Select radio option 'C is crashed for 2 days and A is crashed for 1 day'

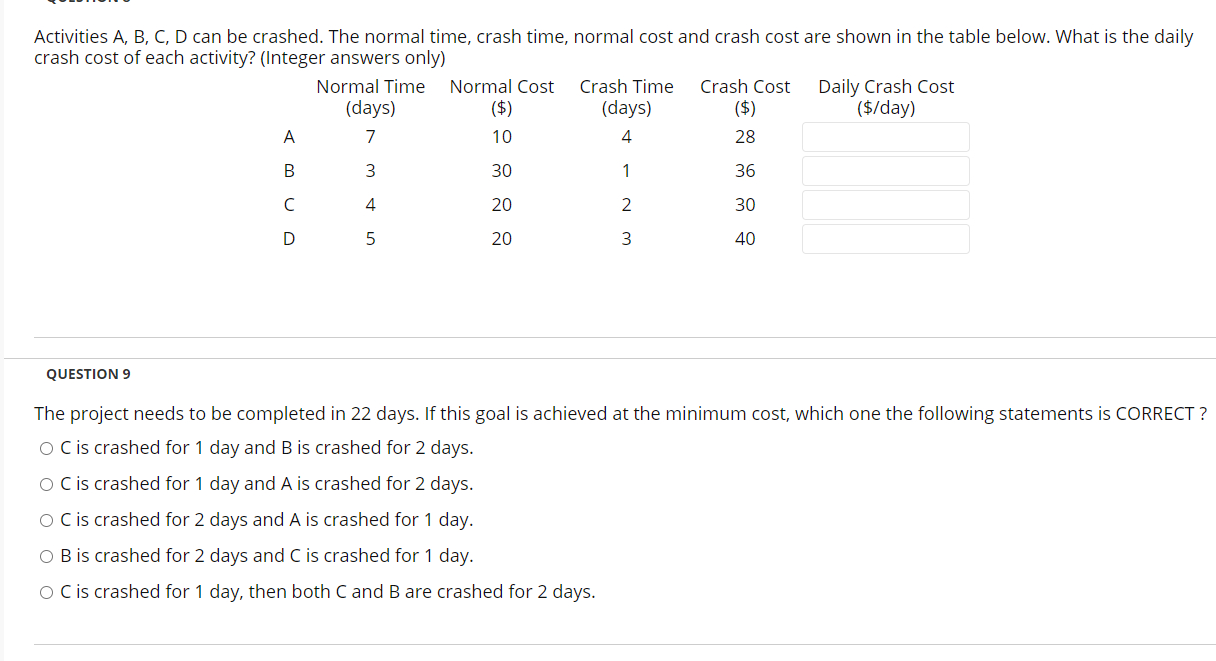click(46, 520)
